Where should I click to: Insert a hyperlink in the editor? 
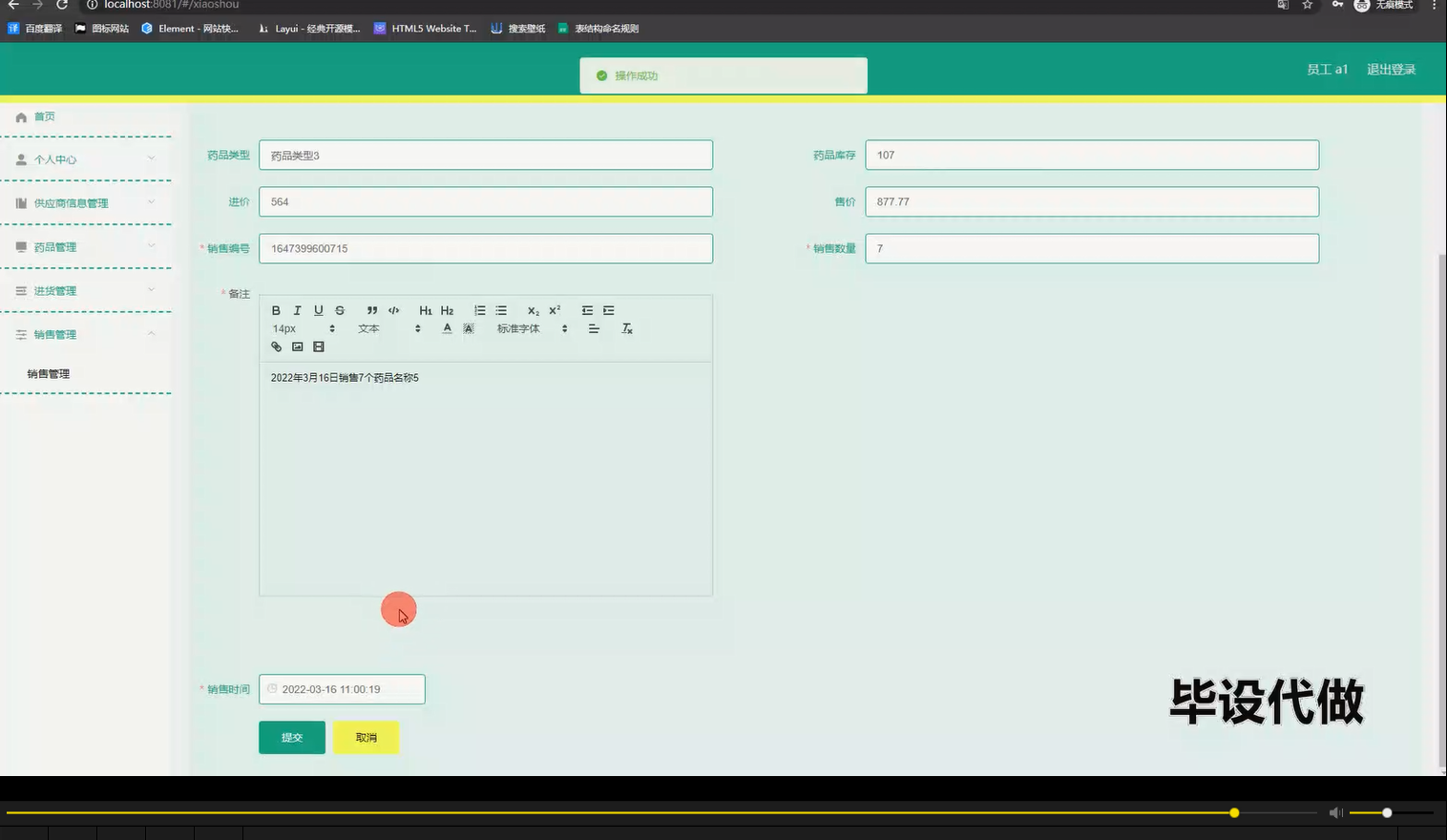tap(276, 346)
